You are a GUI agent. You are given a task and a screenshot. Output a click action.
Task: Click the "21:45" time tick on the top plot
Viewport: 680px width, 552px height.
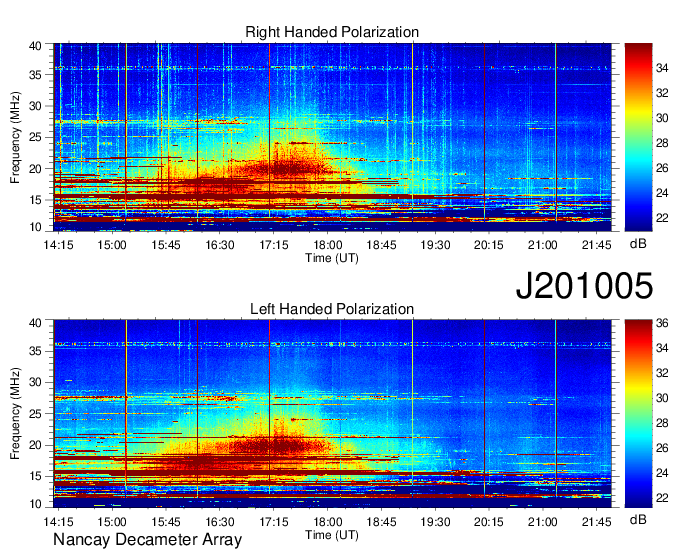coord(596,245)
